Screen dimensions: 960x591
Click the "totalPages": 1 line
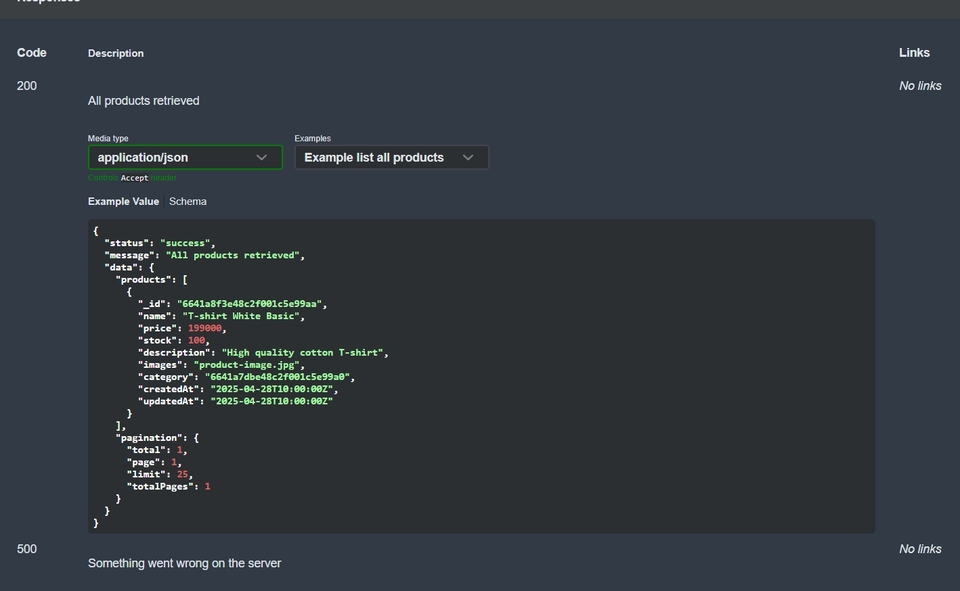[168, 487]
